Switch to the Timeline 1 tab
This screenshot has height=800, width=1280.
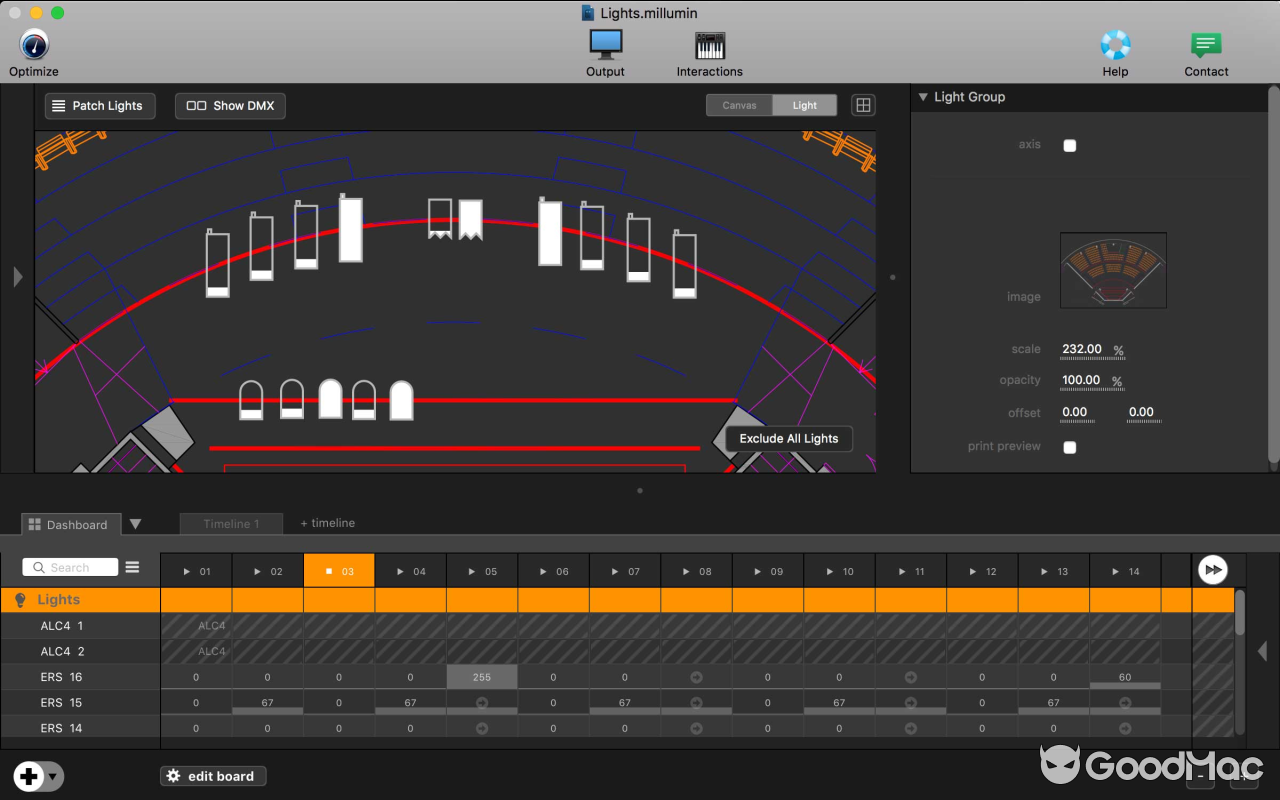tap(231, 523)
